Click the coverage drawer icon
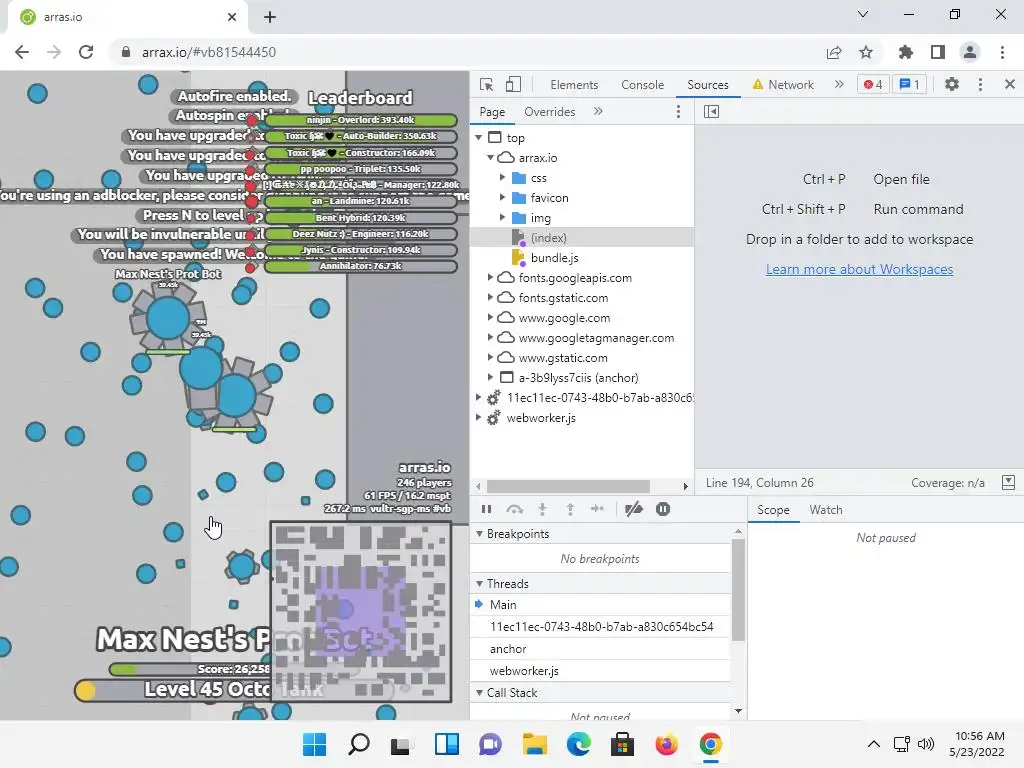Screen dimensions: 1024x768 [x=1008, y=483]
